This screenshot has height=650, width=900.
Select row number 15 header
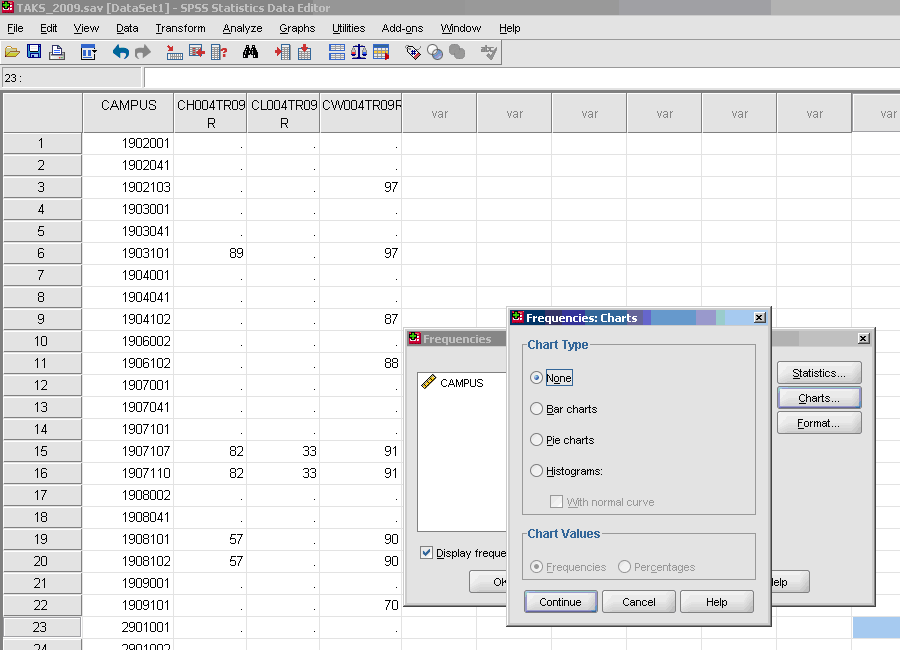coord(41,451)
